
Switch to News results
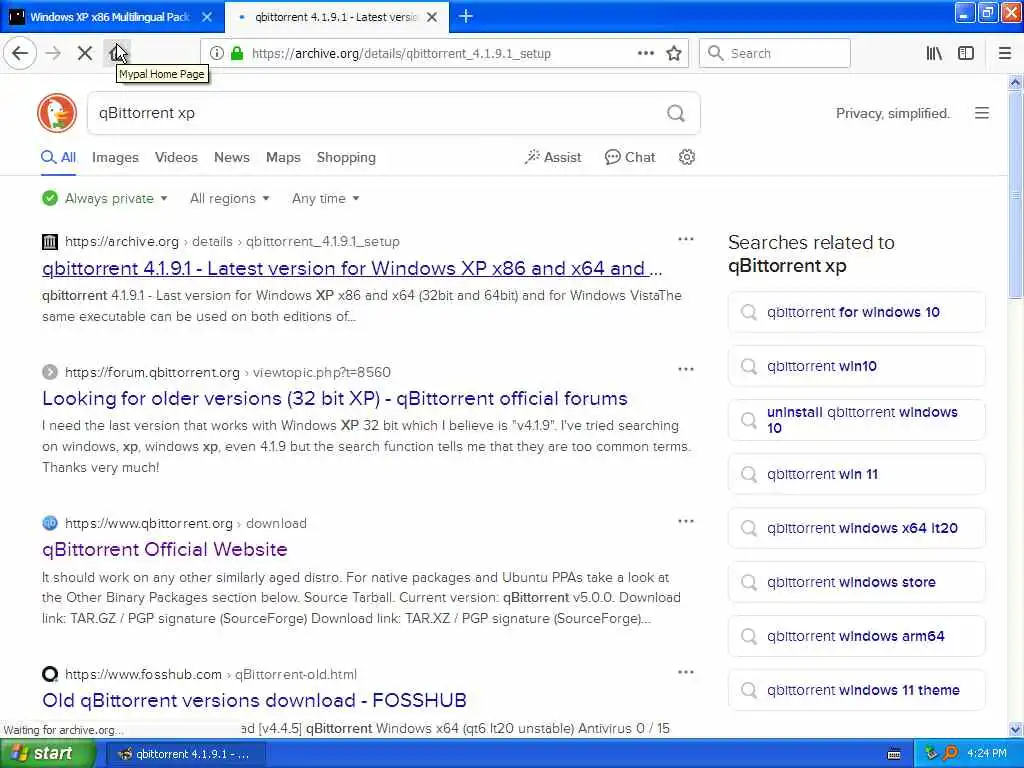[x=232, y=157]
